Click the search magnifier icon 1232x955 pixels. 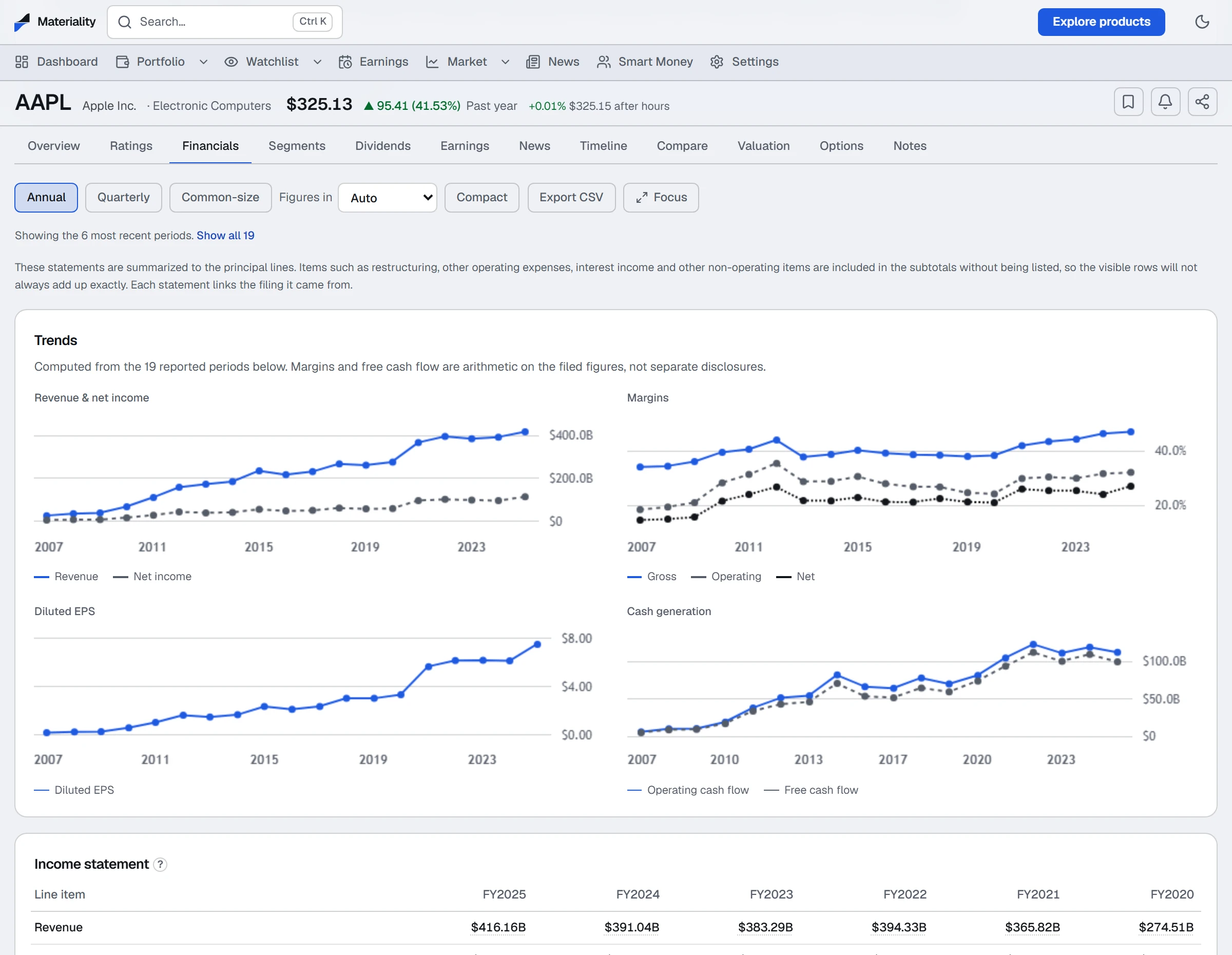(125, 22)
